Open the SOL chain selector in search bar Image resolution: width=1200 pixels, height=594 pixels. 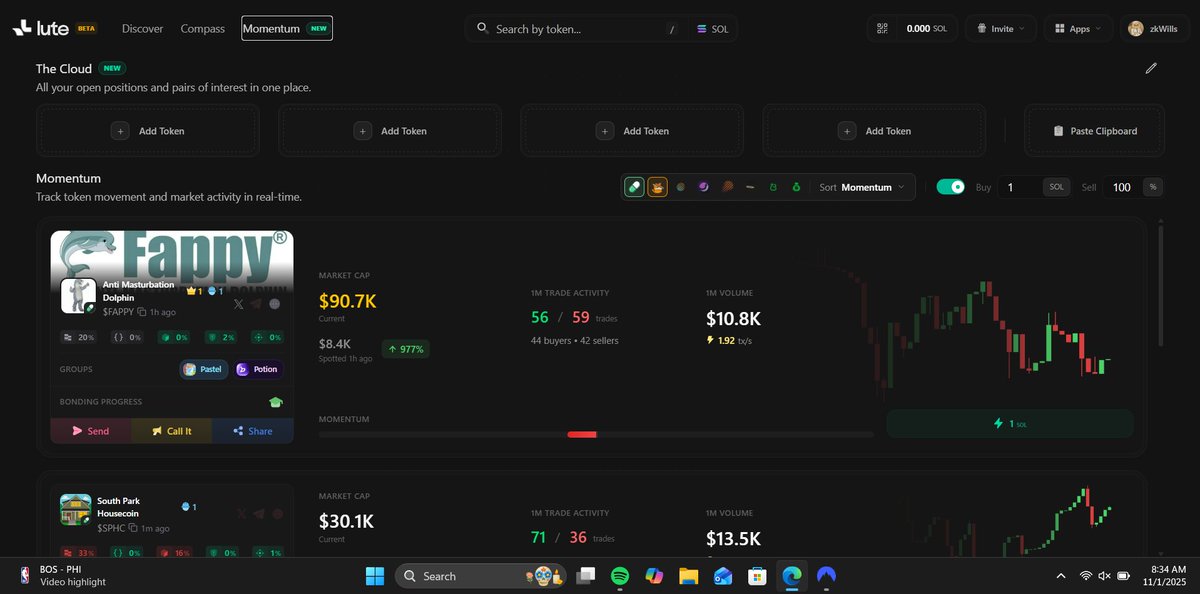[x=713, y=29]
